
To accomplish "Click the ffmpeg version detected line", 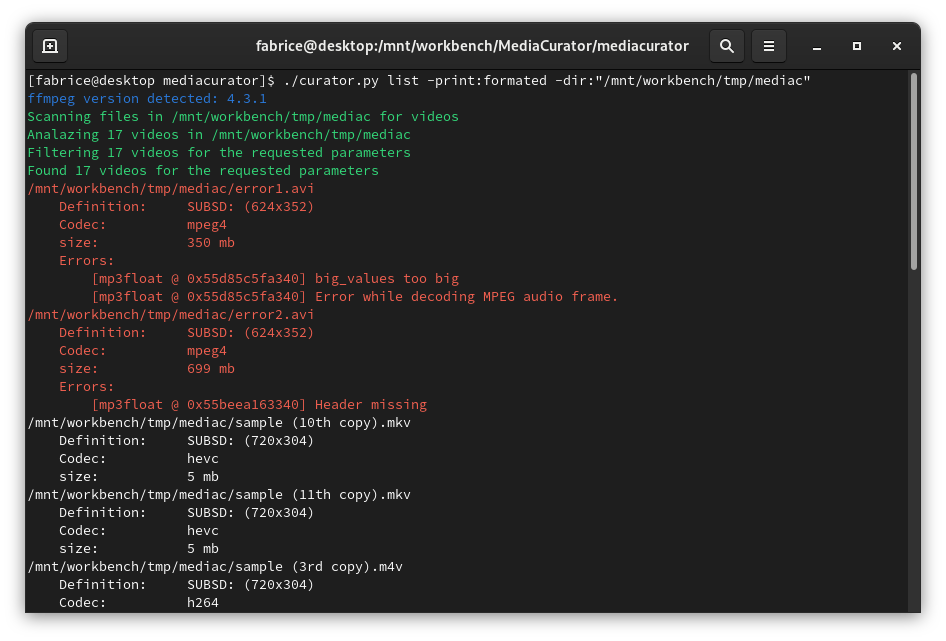I will (x=147, y=99).
